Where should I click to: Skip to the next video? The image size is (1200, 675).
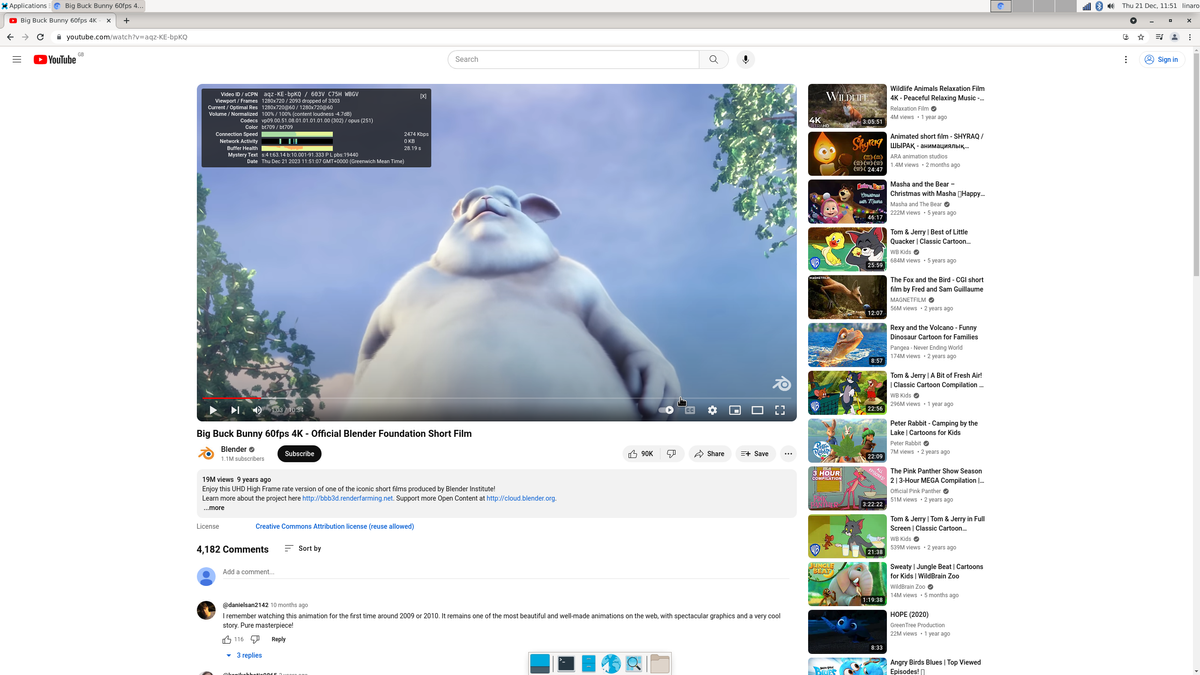(235, 410)
